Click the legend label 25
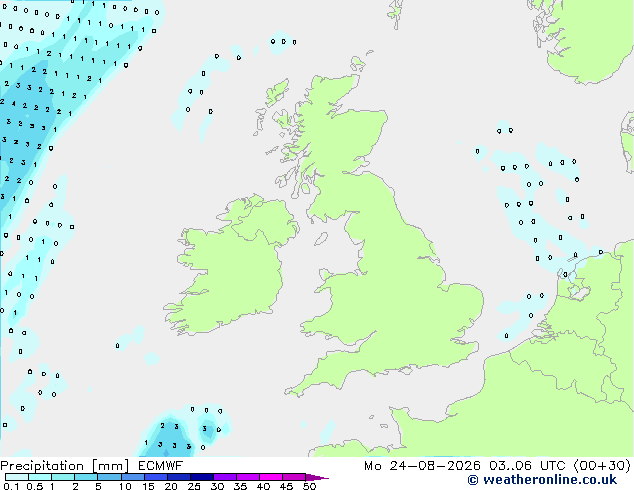634x490 pixels. click(194, 486)
